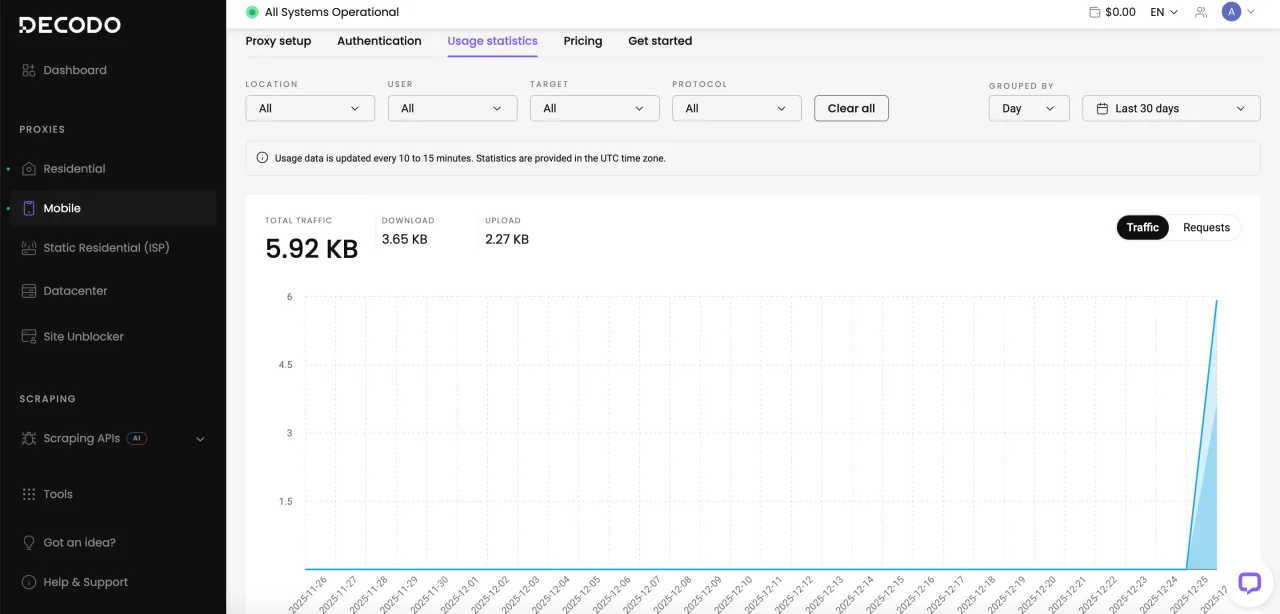Open the Last 30 days date range
The image size is (1280, 614).
click(x=1171, y=108)
